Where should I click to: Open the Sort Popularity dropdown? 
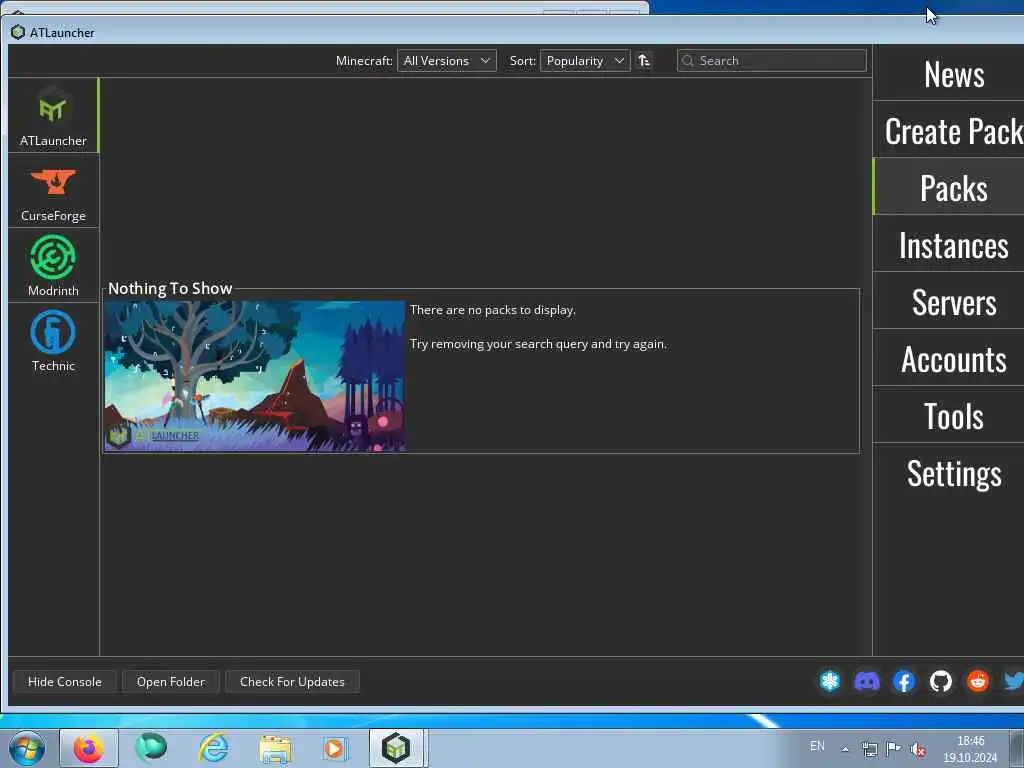point(584,61)
